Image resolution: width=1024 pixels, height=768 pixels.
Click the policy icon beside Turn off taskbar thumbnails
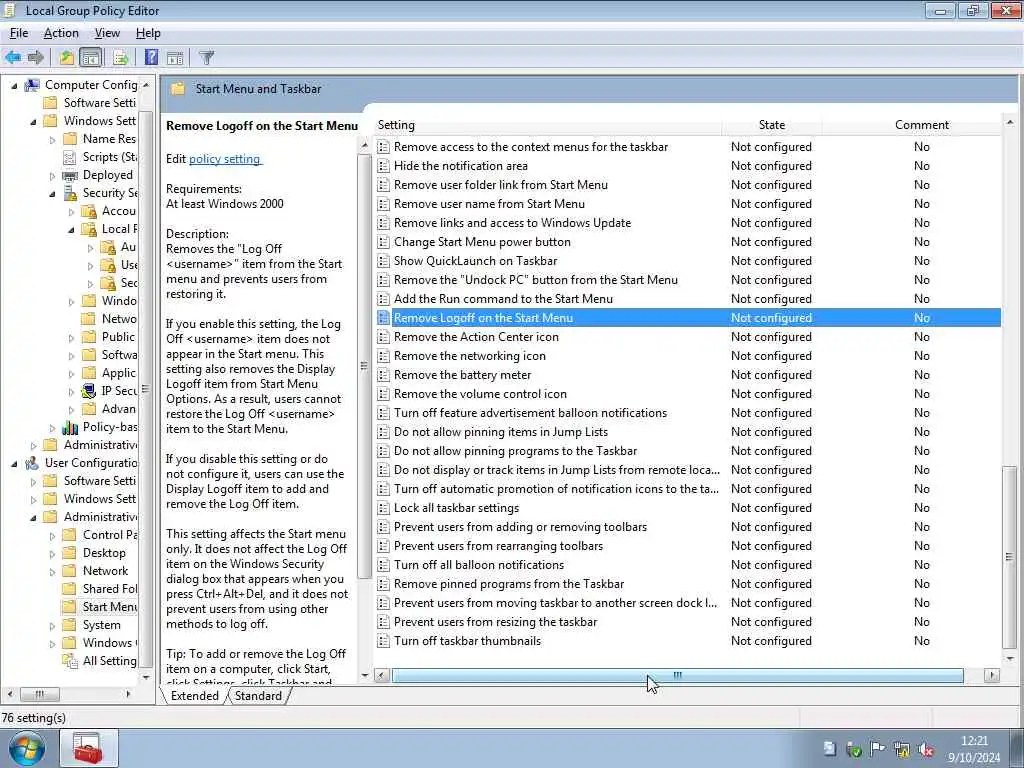click(383, 641)
